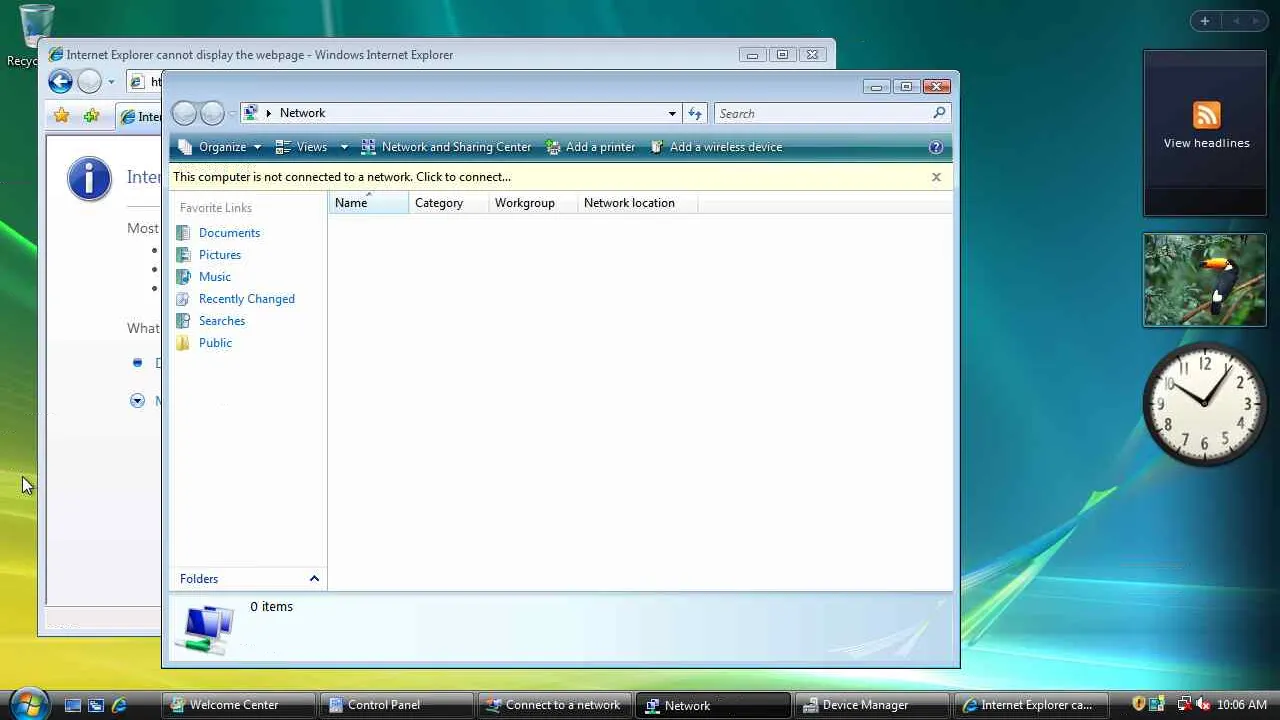Click Show Desktop in Quick Launch
The height and width of the screenshot is (720, 1280).
click(73, 705)
